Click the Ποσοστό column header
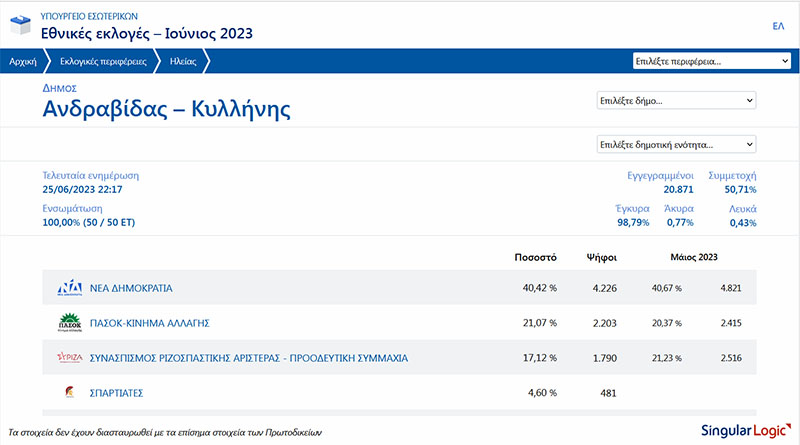800x445 pixels. coord(535,256)
